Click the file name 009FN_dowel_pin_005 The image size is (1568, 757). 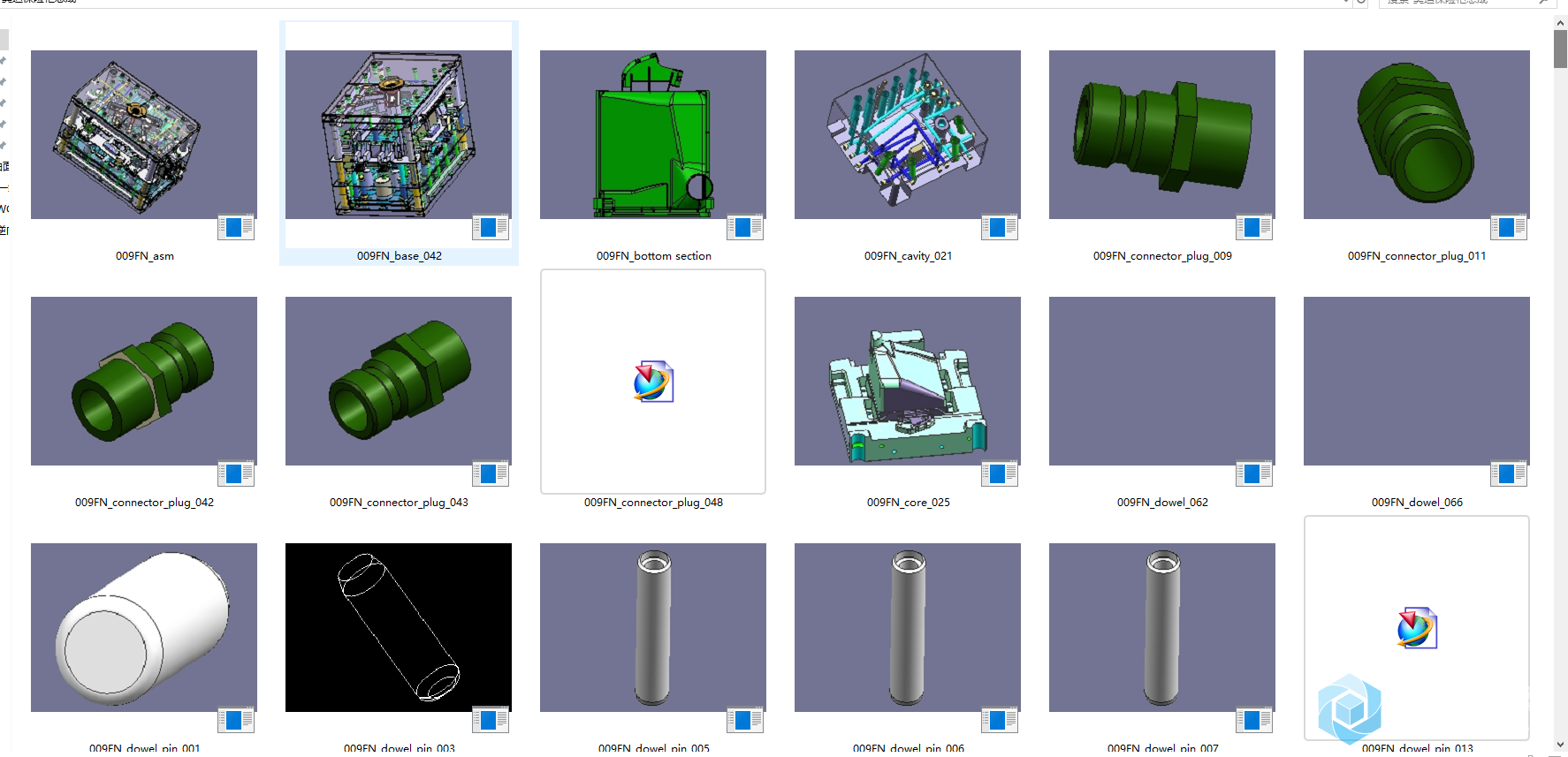(654, 748)
